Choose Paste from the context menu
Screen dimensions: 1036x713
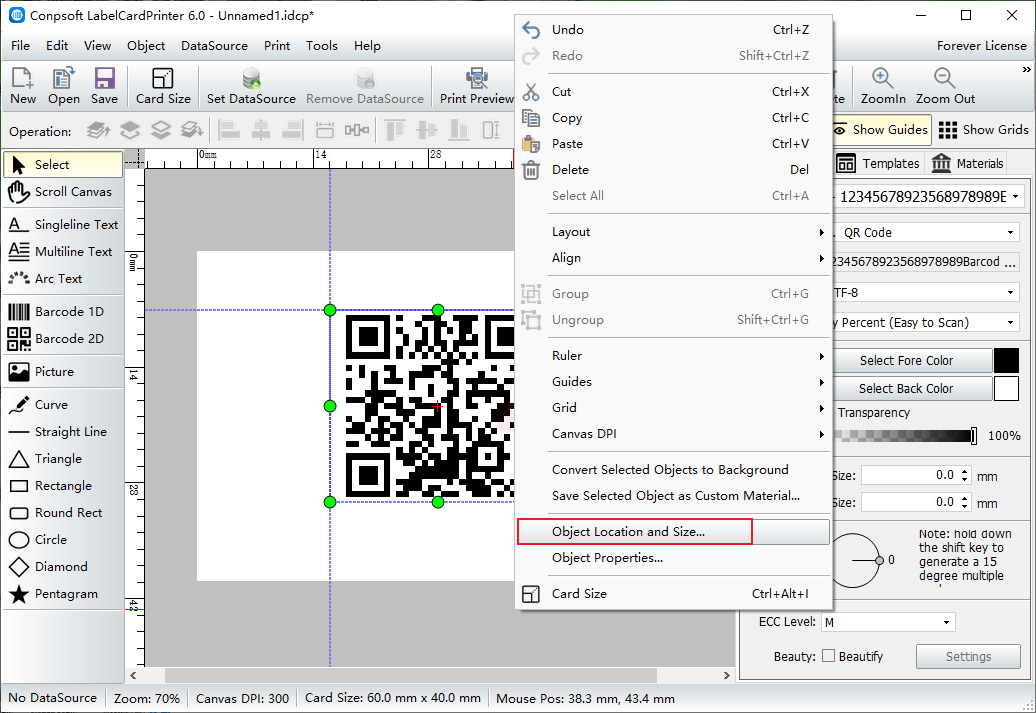tap(673, 144)
